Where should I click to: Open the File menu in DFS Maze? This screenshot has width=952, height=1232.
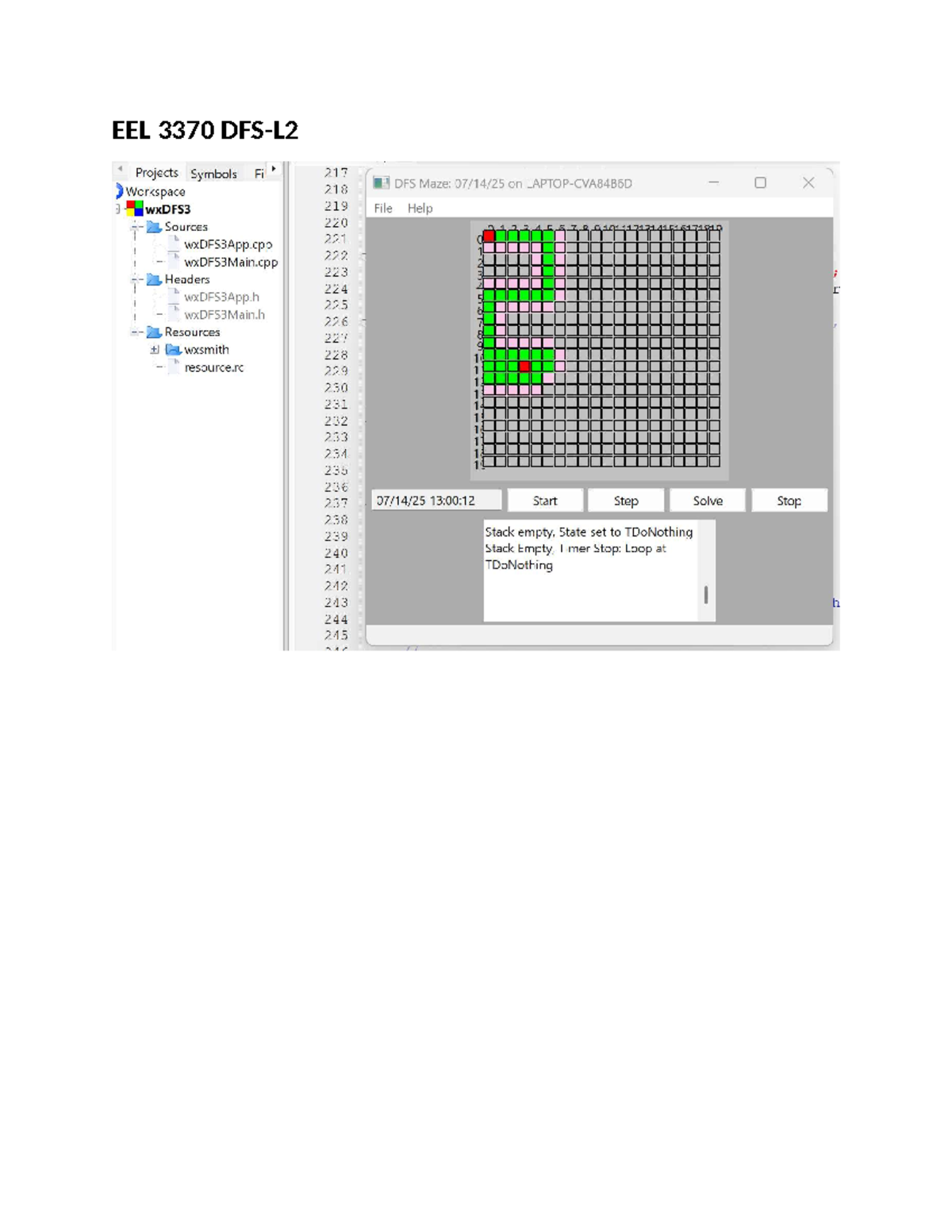tap(385, 208)
